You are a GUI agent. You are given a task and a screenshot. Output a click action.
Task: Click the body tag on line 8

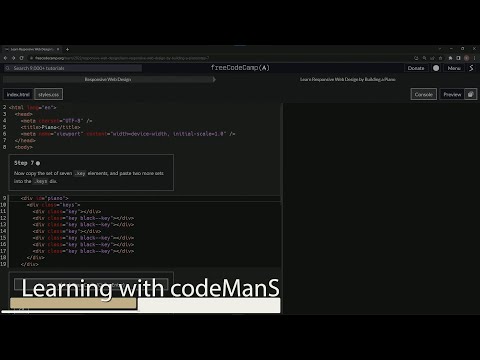[24, 147]
